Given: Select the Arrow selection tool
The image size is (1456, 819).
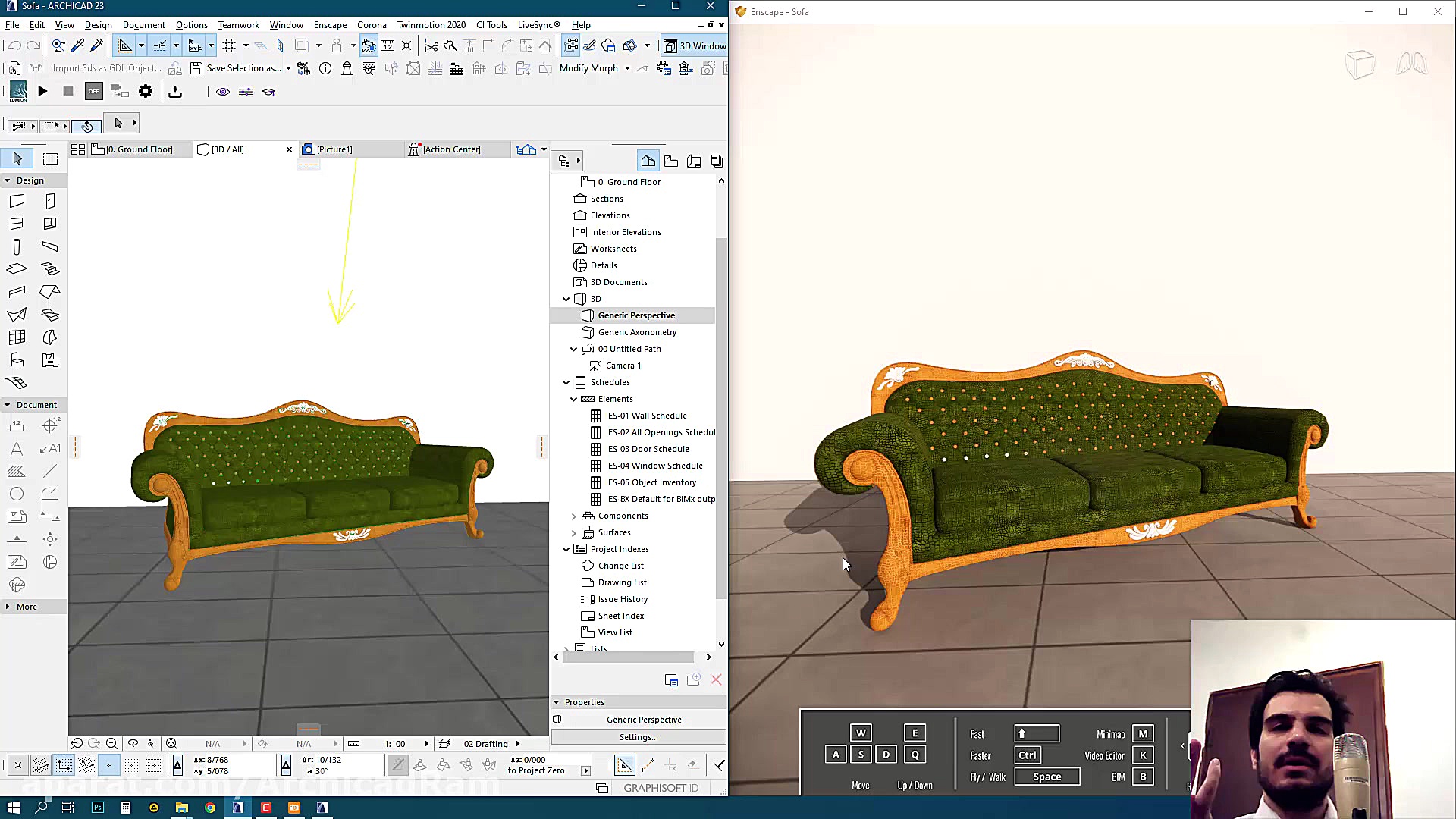Looking at the screenshot, I should (x=17, y=158).
